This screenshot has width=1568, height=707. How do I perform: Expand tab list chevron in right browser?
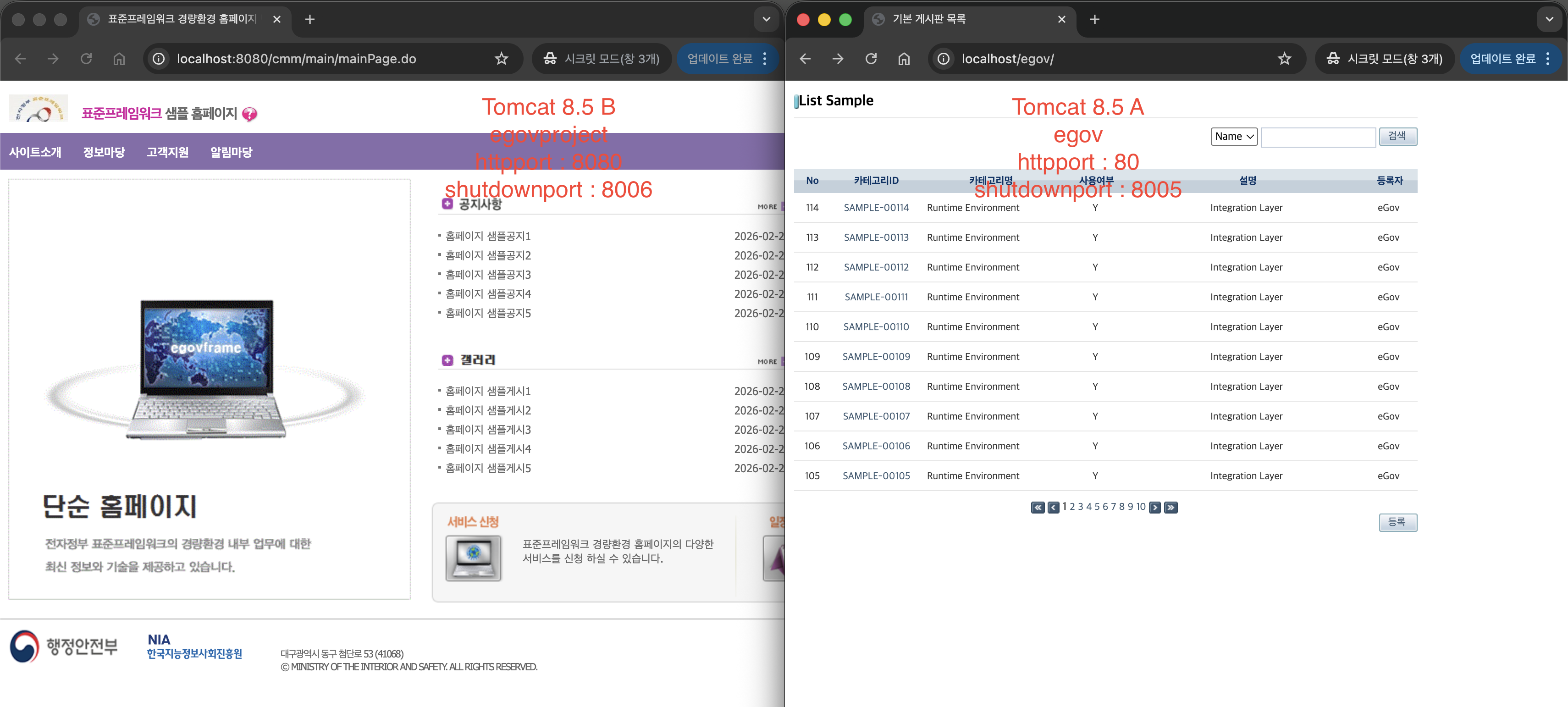tap(1549, 19)
